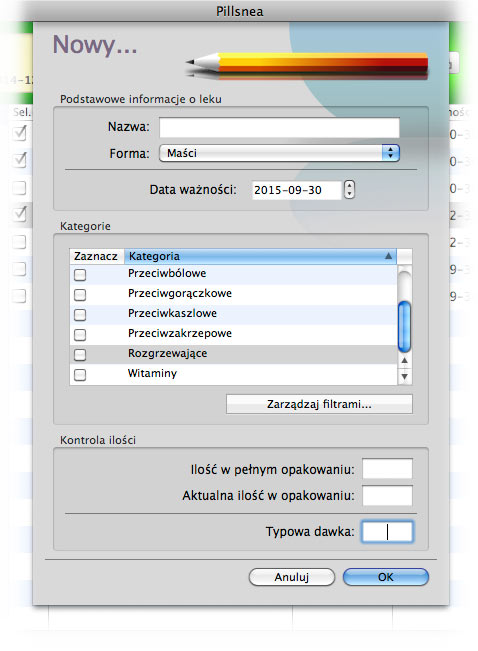Viewport: 478px width, 651px height.
Task: Check the Przeciwzakrzepowe category checkbox
Action: pos(80,334)
